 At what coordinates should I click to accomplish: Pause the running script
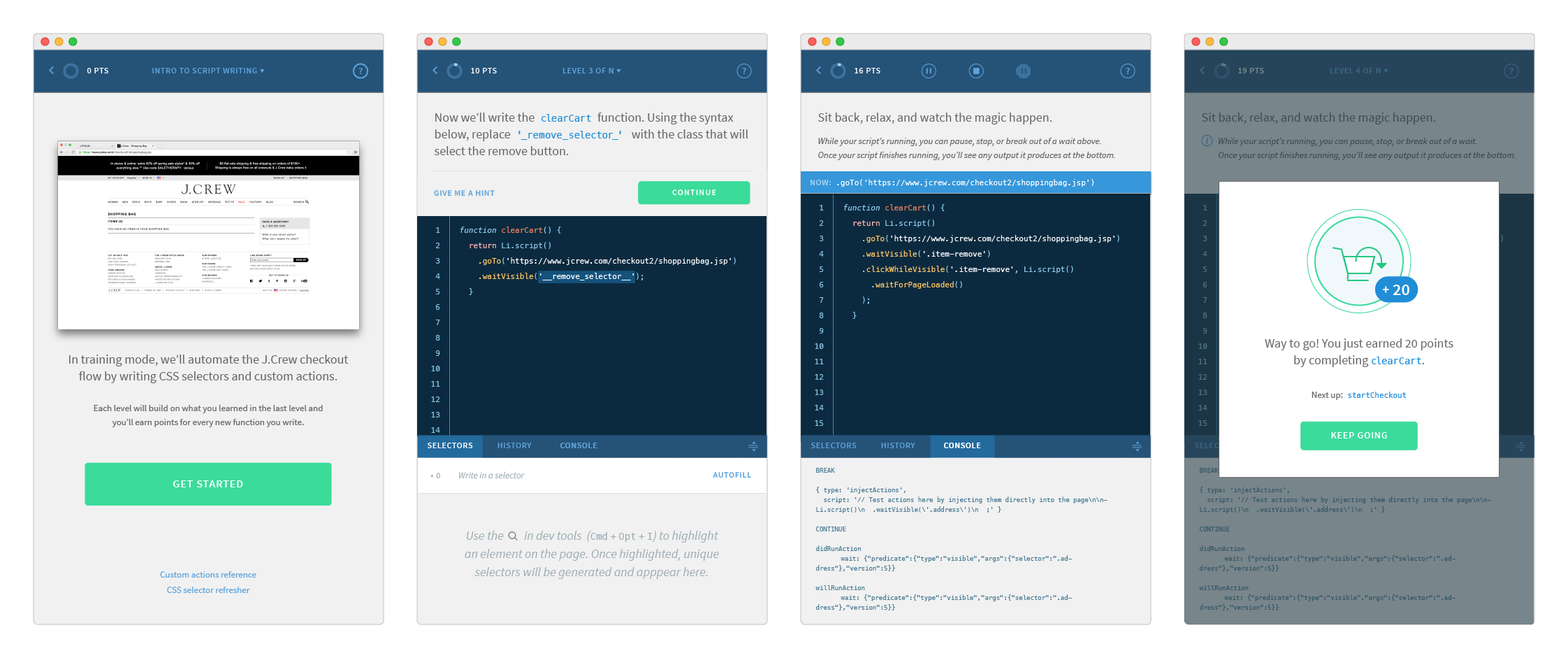929,71
